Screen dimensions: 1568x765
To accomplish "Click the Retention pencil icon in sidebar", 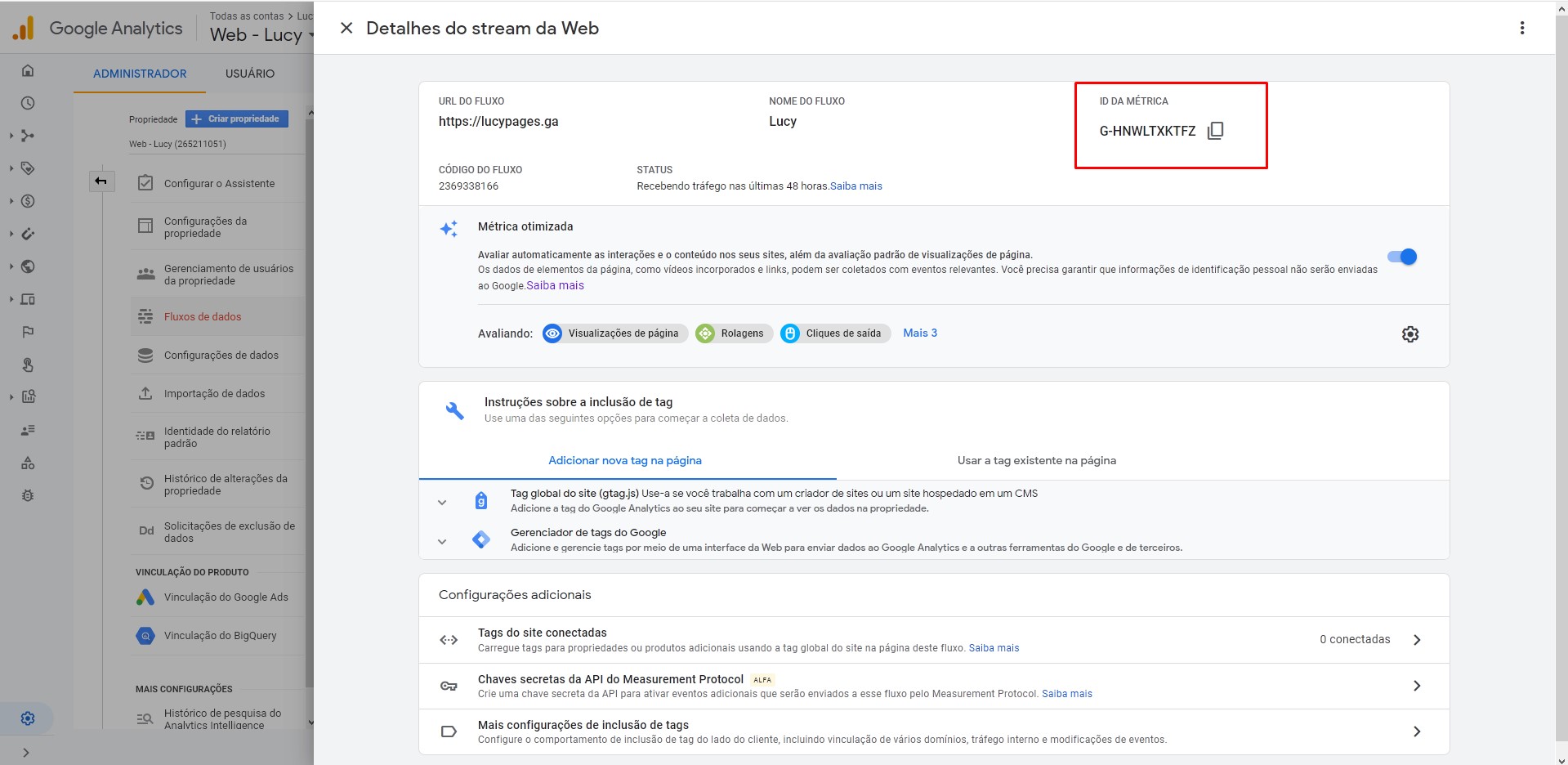I will (x=28, y=234).
